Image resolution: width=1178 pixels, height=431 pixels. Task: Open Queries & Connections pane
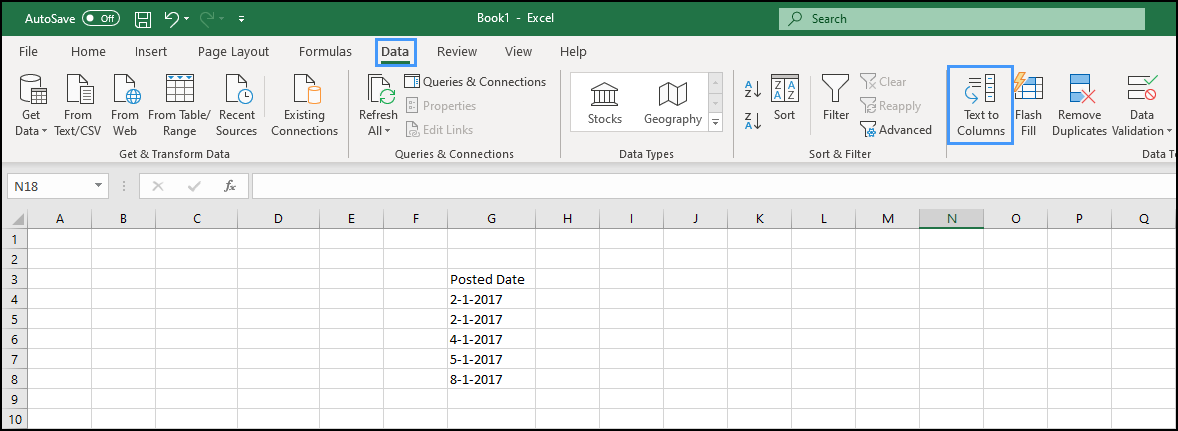[476, 82]
